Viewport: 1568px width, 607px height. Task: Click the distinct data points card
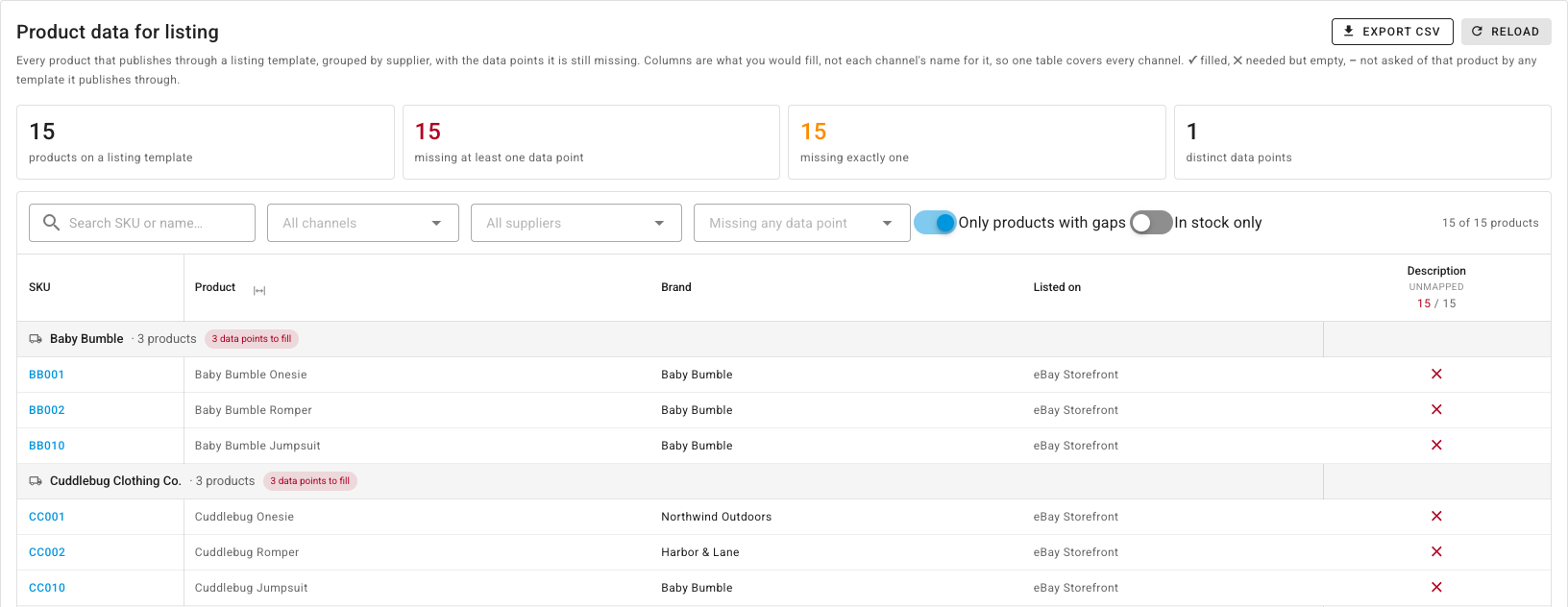pyautogui.click(x=1362, y=142)
